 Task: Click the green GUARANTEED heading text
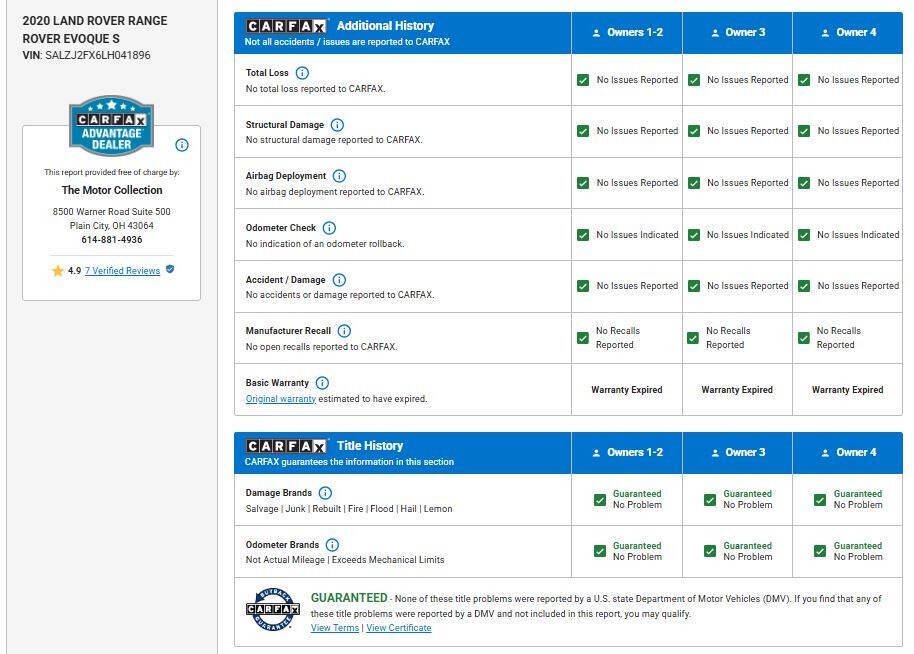tap(349, 598)
